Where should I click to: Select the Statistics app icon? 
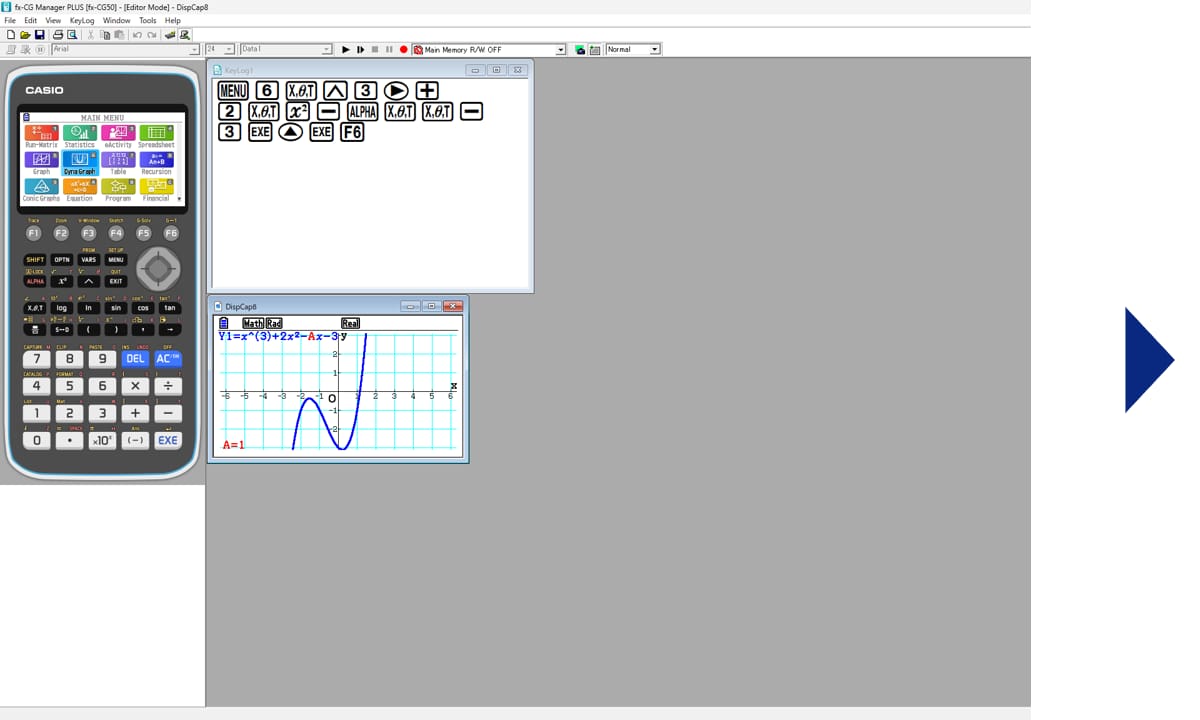coord(80,133)
